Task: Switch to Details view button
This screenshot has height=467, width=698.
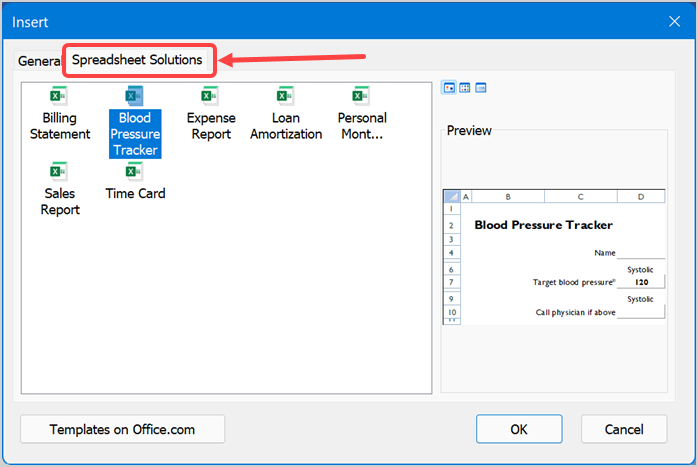Action: [481, 88]
